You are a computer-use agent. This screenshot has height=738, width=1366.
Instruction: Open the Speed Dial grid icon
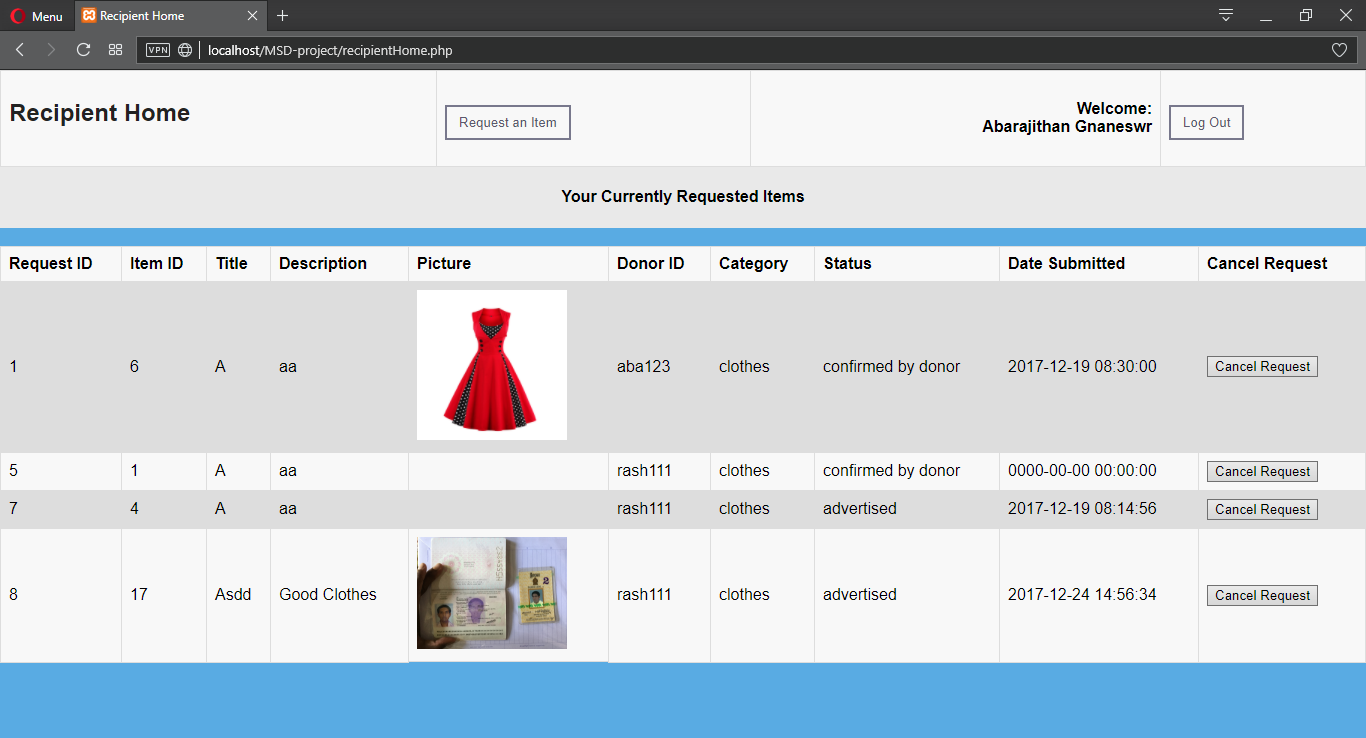coord(115,50)
